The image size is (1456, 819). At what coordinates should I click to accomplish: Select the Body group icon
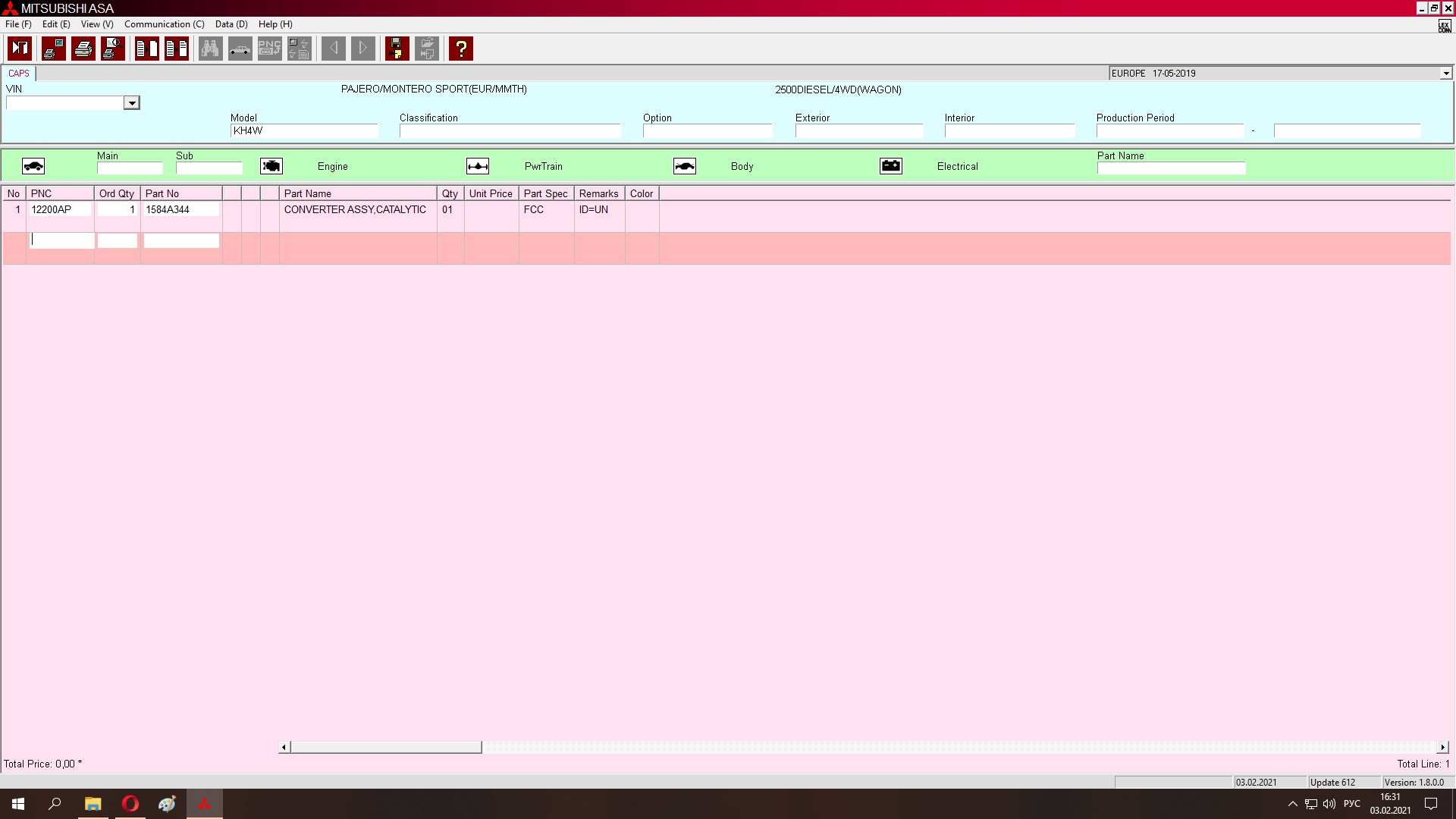(684, 166)
